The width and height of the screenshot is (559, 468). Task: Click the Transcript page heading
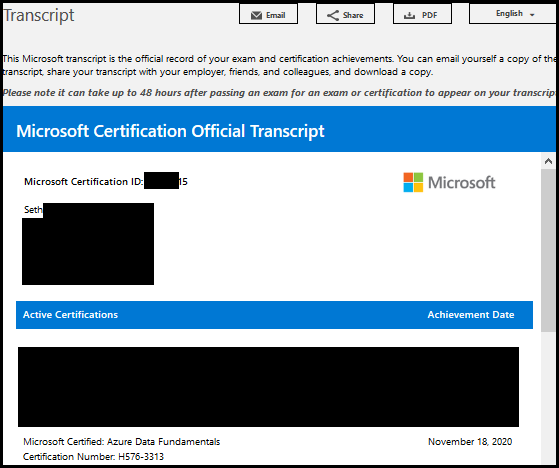(x=39, y=15)
